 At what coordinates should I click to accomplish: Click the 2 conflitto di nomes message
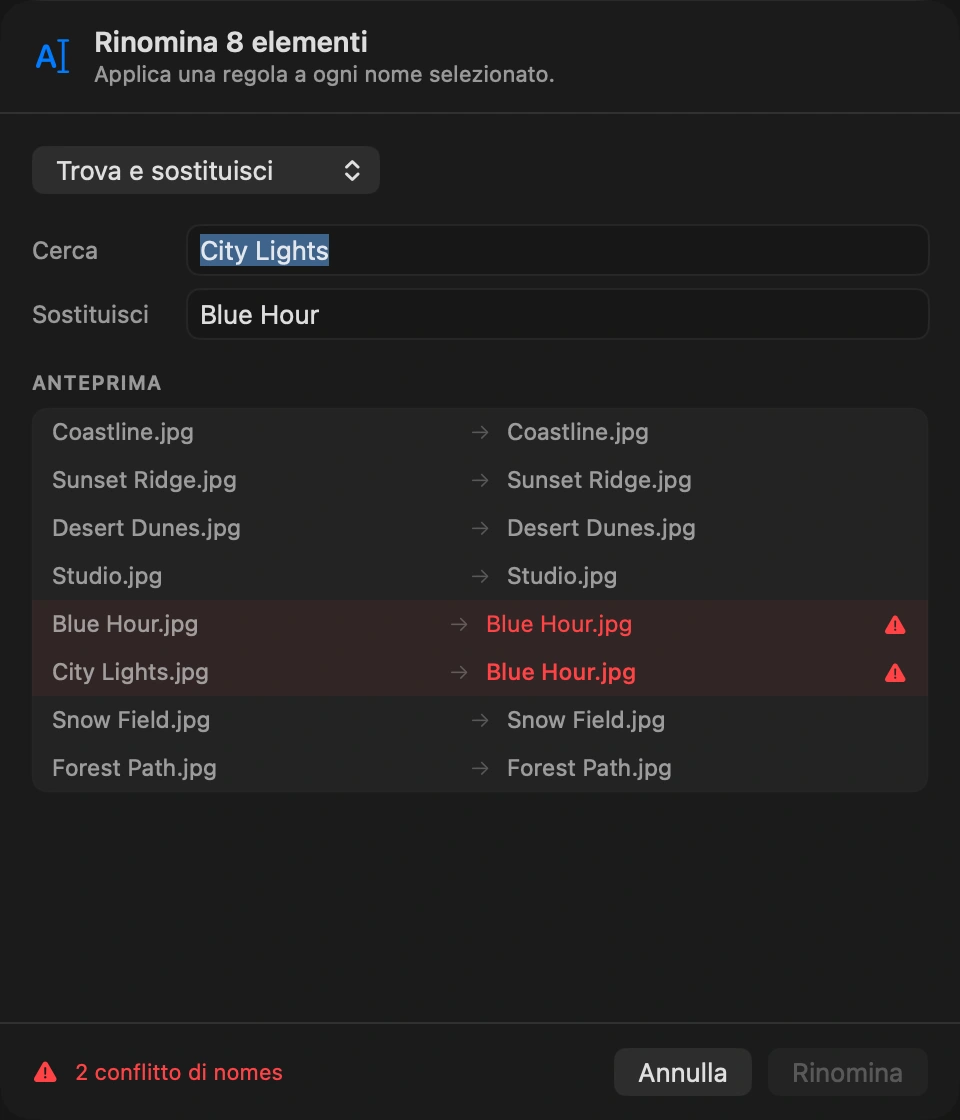[179, 1072]
